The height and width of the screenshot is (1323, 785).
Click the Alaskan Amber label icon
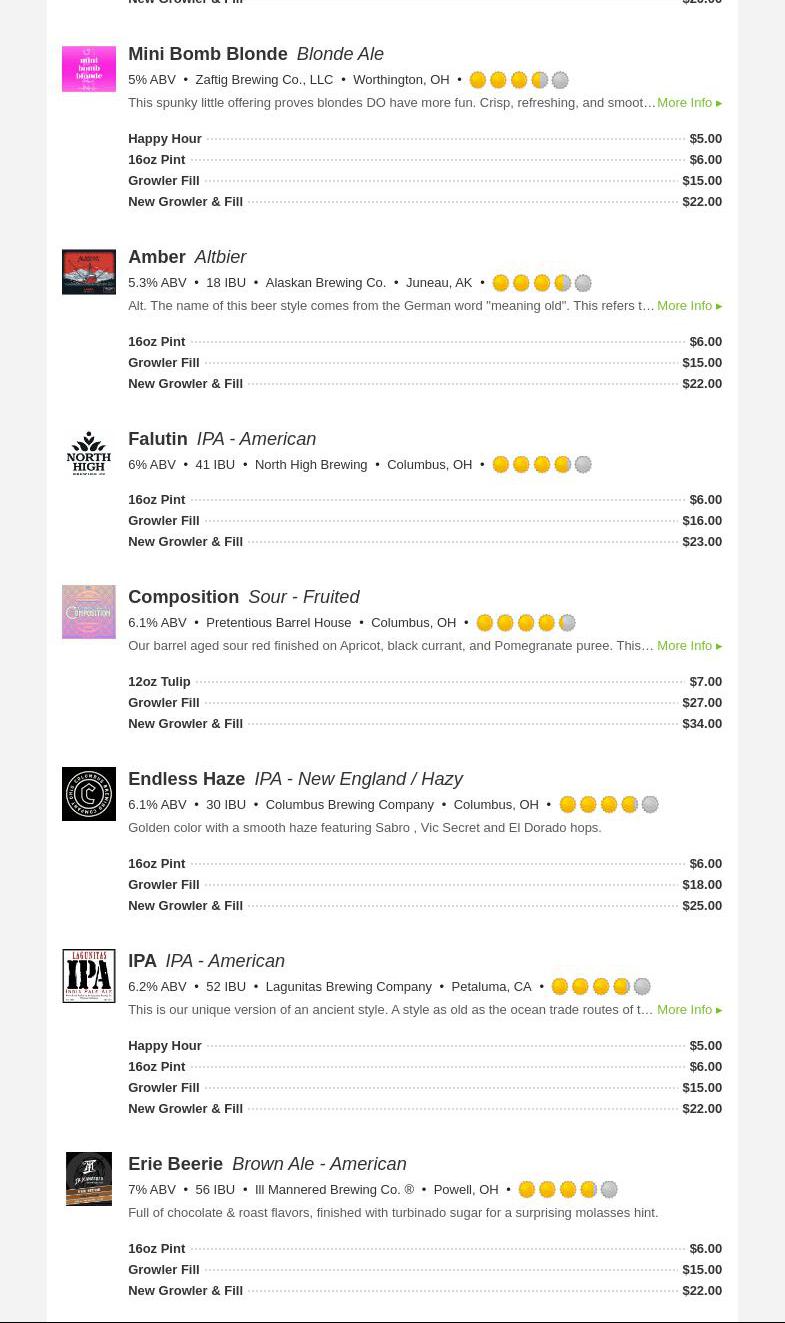coord(89,272)
